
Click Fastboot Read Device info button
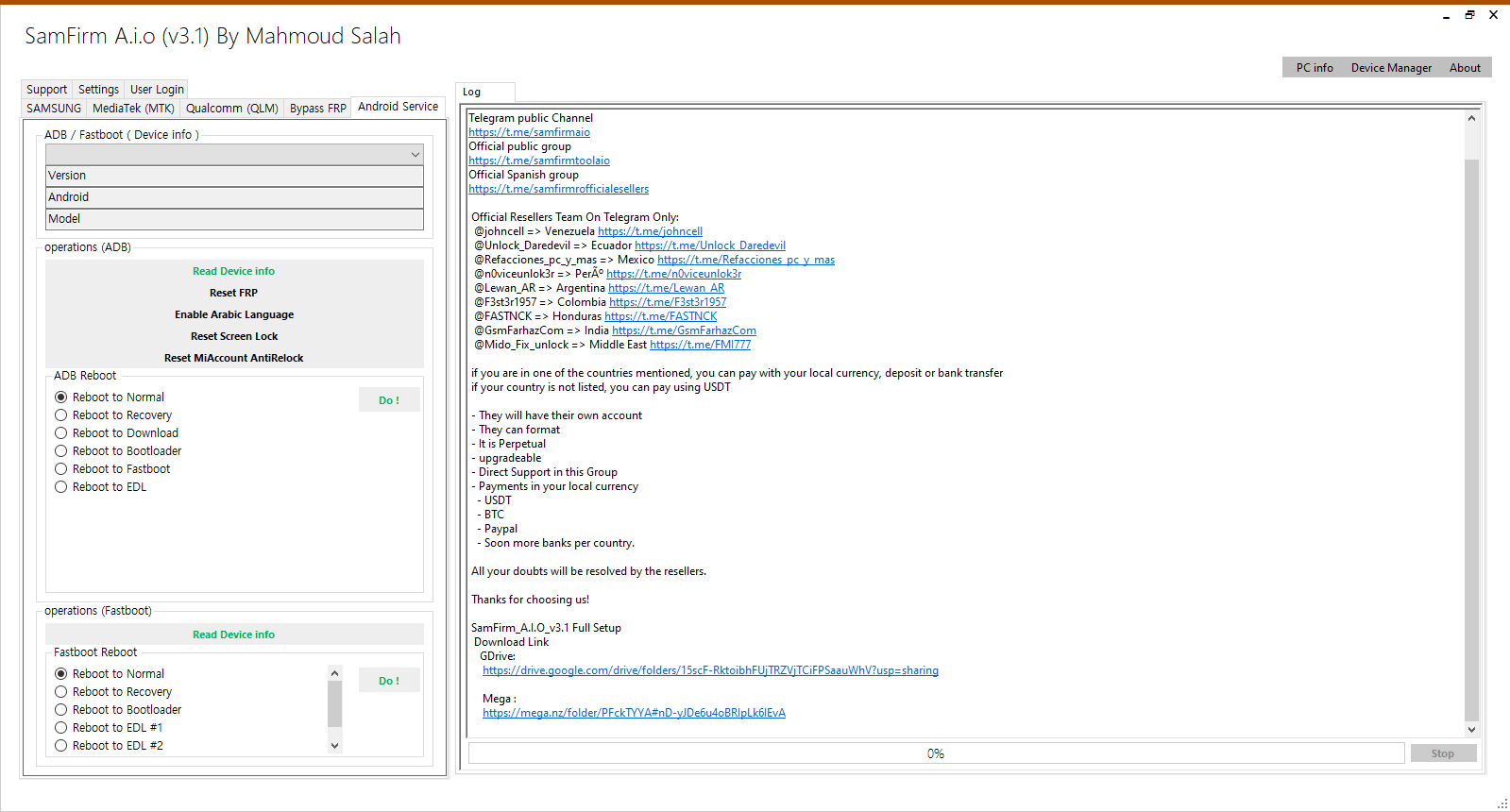pyautogui.click(x=234, y=634)
